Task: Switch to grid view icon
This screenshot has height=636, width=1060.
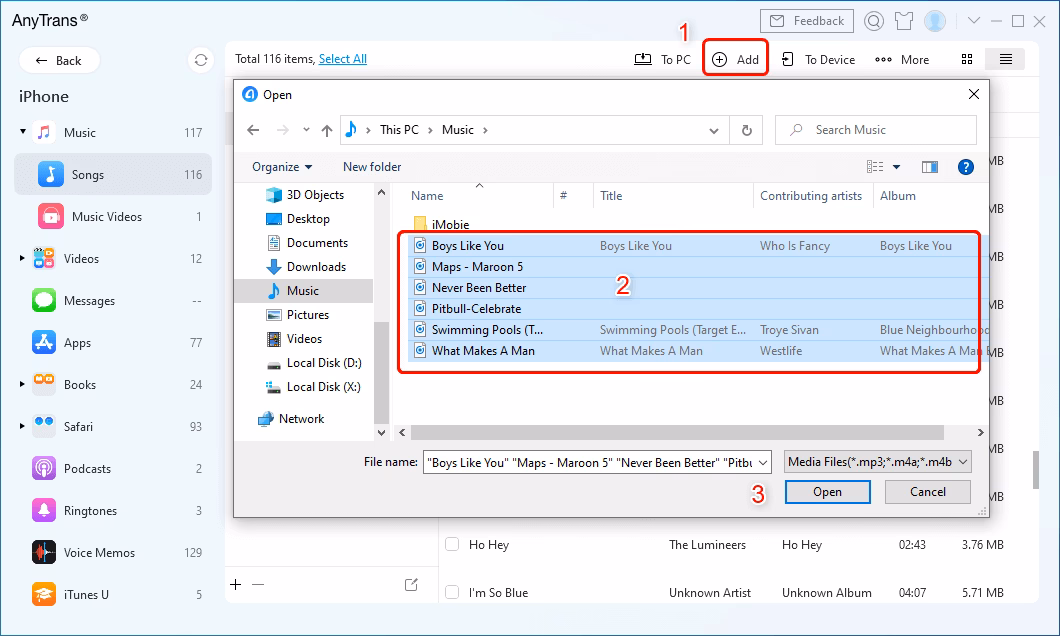Action: (967, 60)
